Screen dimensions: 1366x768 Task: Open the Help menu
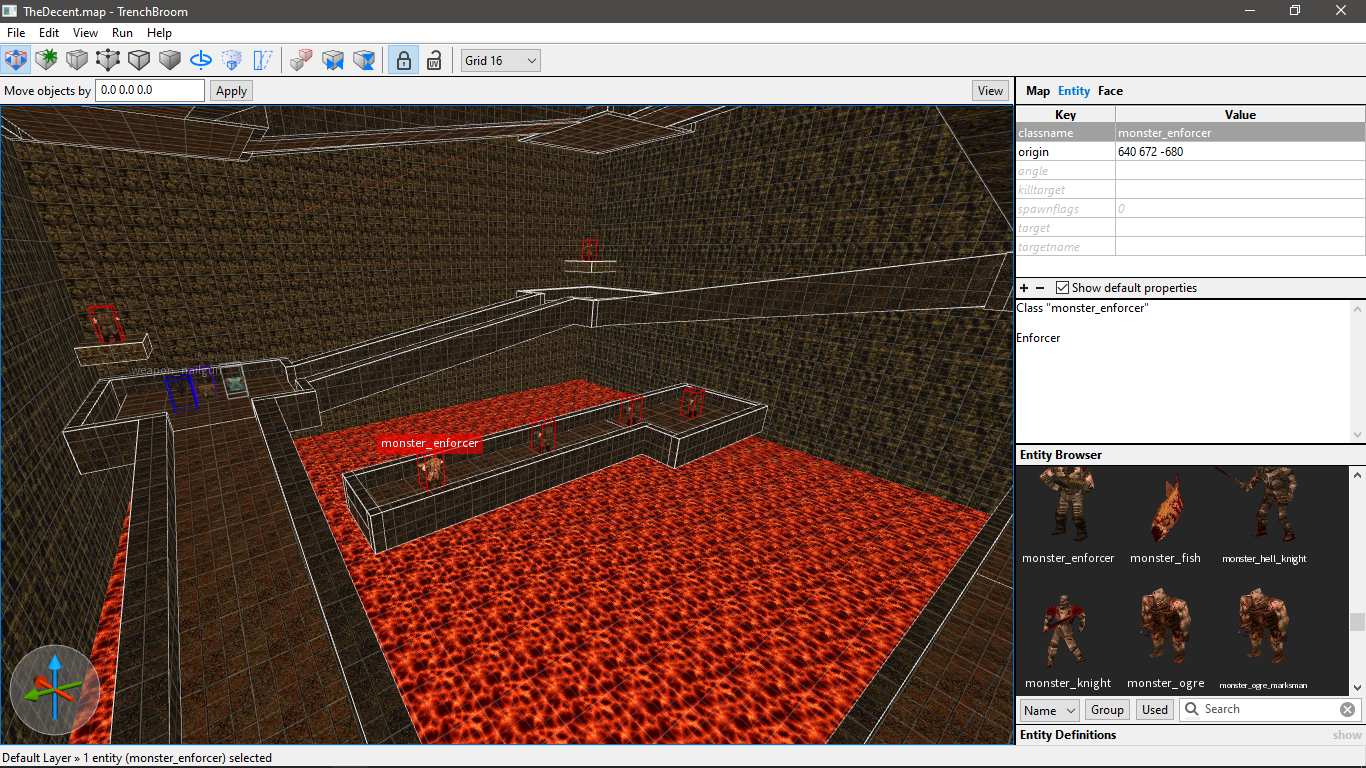tap(159, 33)
